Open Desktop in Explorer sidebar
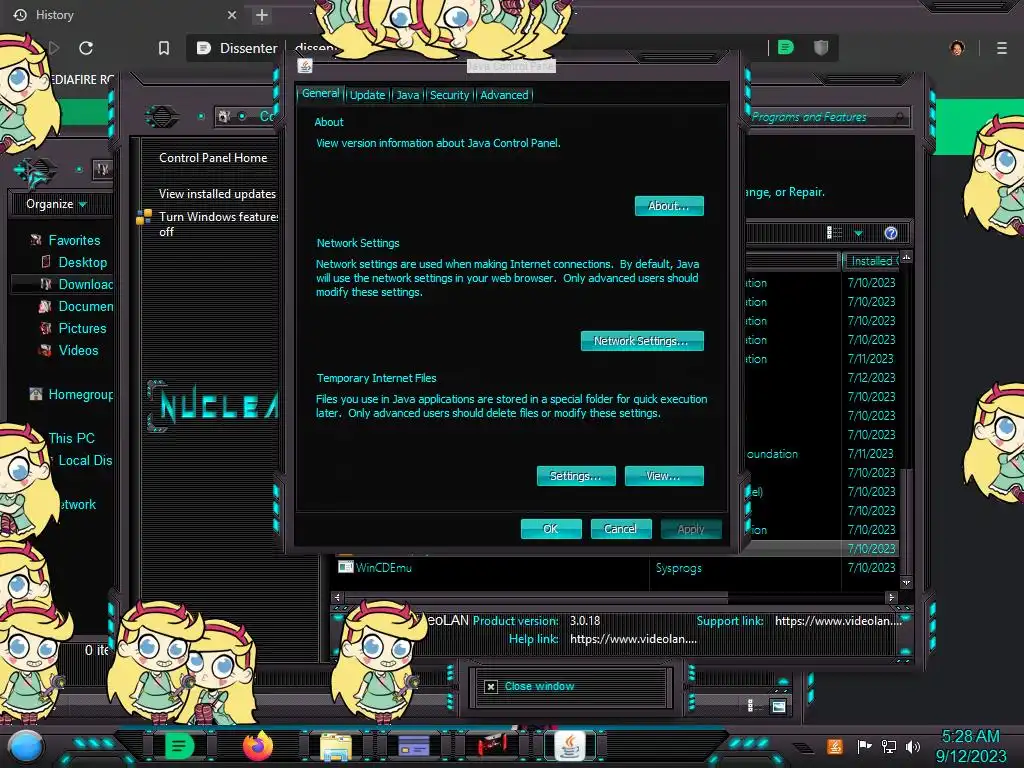This screenshot has height=768, width=1024. tap(82, 263)
